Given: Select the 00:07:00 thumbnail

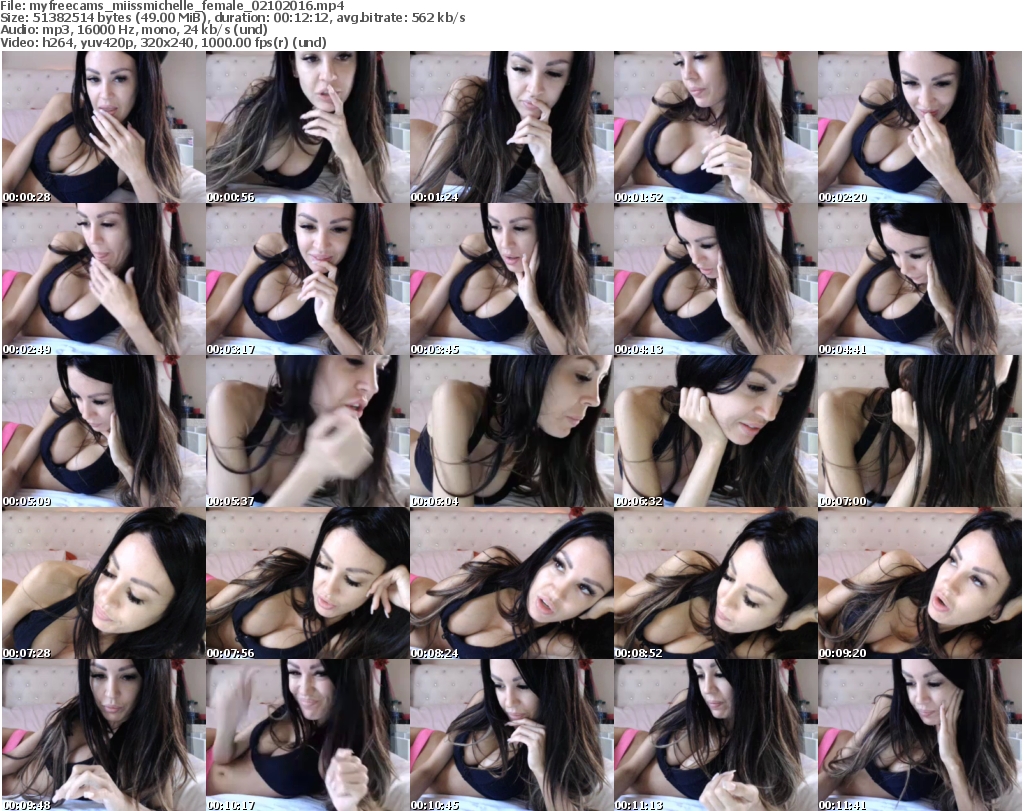Looking at the screenshot, I should click(919, 432).
